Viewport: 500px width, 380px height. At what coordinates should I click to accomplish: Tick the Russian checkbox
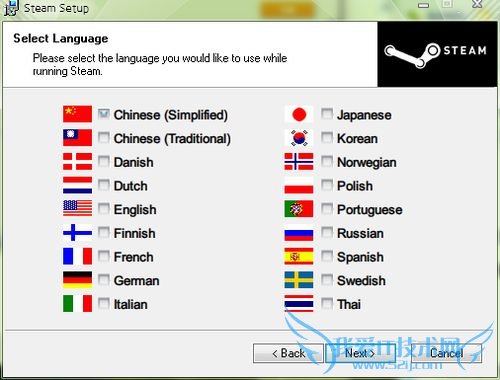327,232
